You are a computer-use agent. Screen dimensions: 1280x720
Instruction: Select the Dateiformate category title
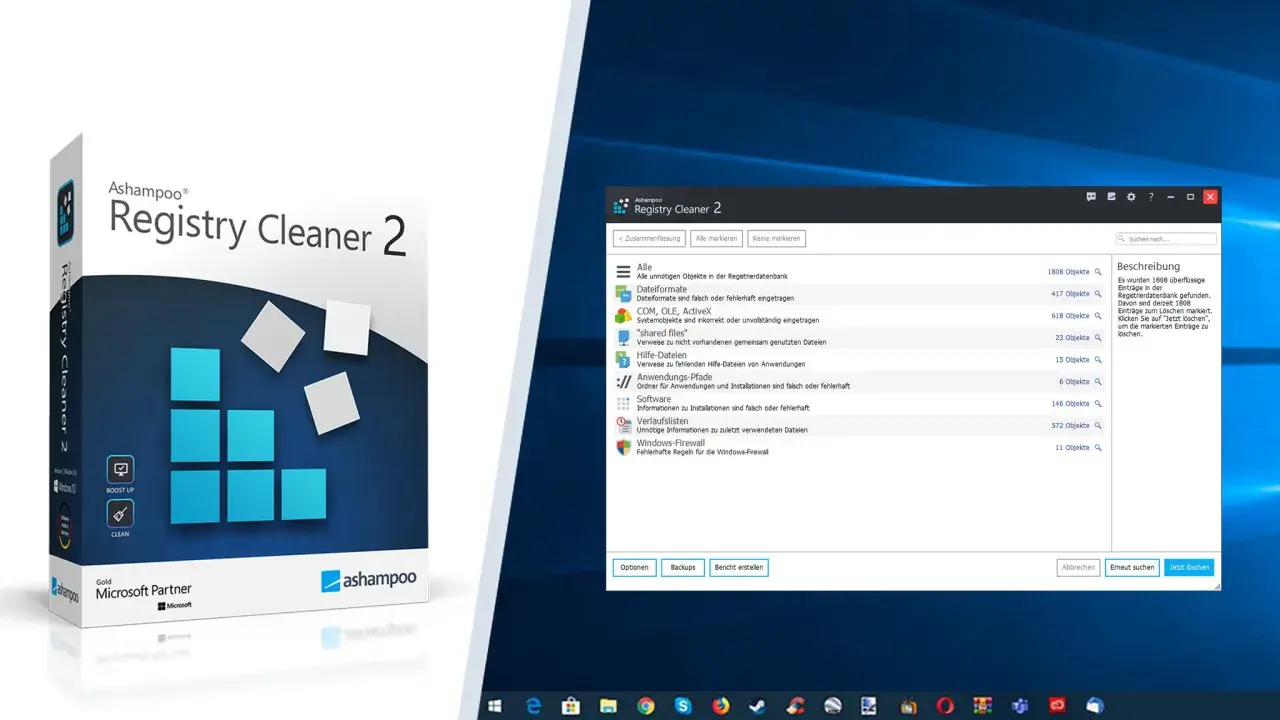(662, 289)
